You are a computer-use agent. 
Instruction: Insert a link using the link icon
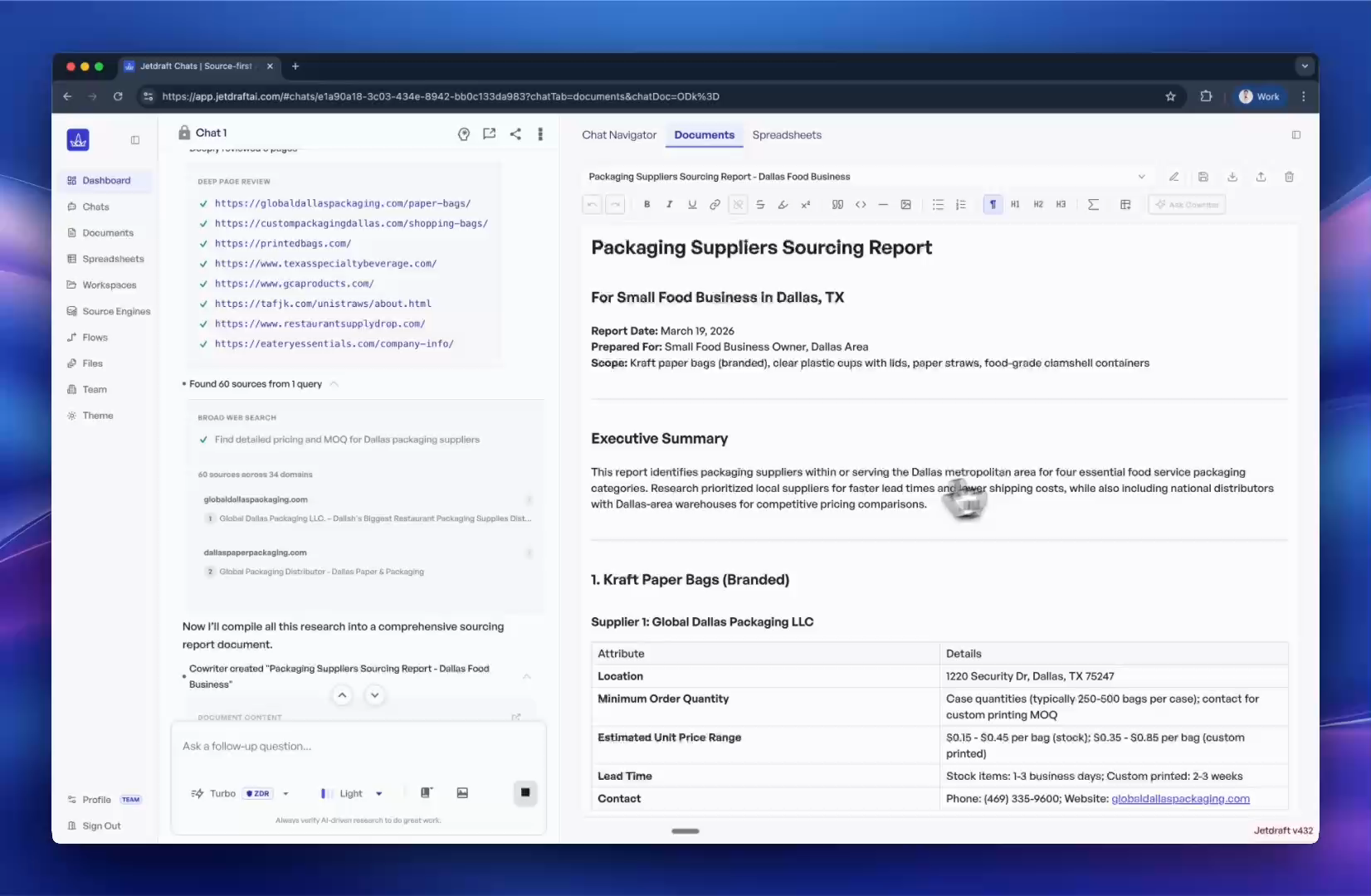(x=715, y=204)
